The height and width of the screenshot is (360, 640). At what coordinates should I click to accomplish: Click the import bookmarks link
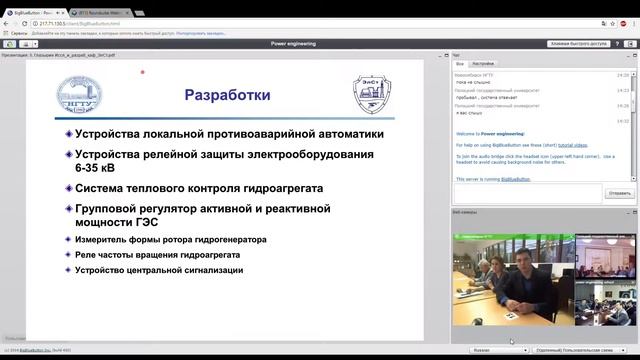[200, 33]
